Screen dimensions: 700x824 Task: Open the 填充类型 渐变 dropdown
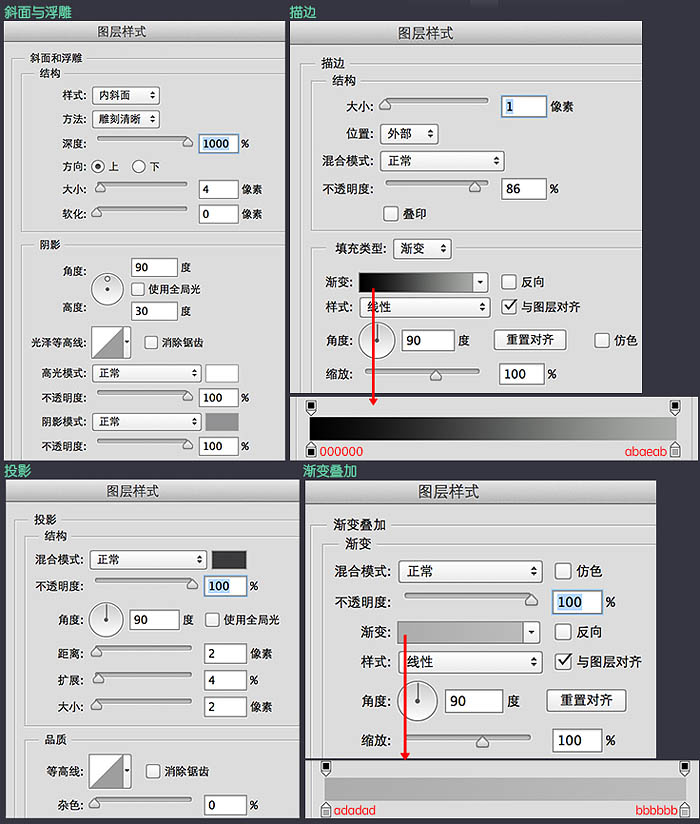pos(422,249)
